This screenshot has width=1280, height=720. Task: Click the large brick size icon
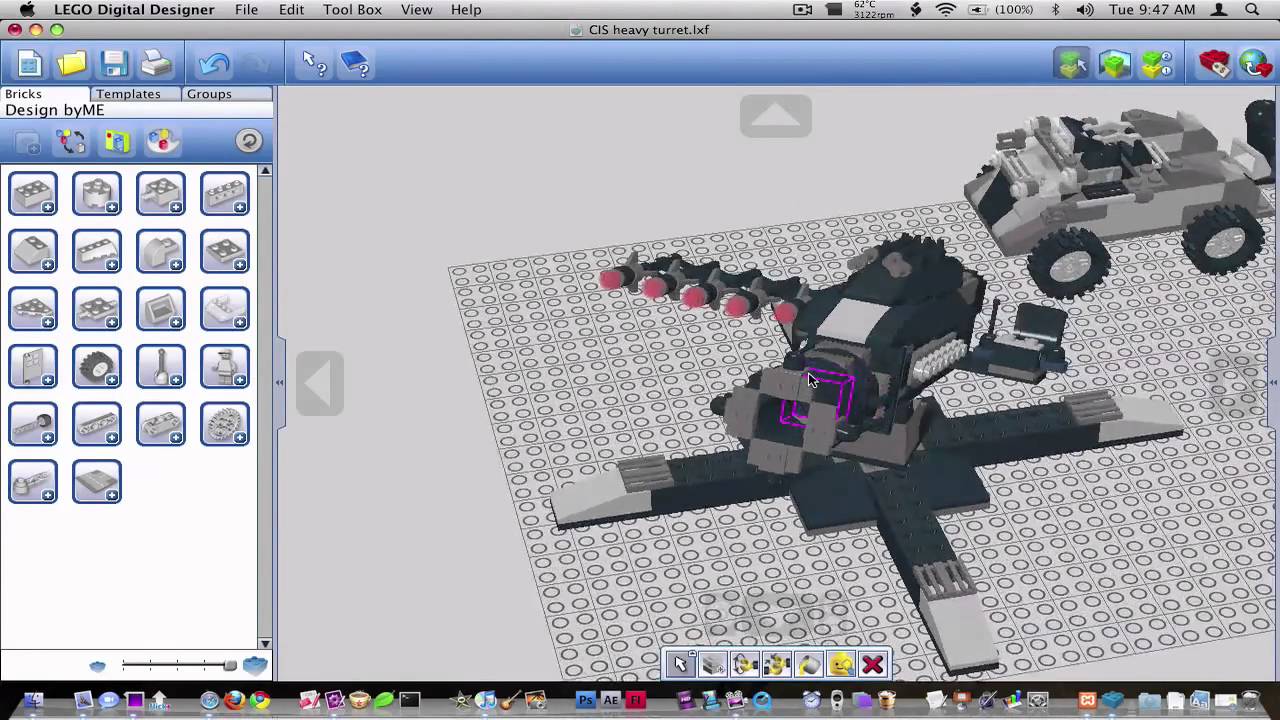point(255,665)
